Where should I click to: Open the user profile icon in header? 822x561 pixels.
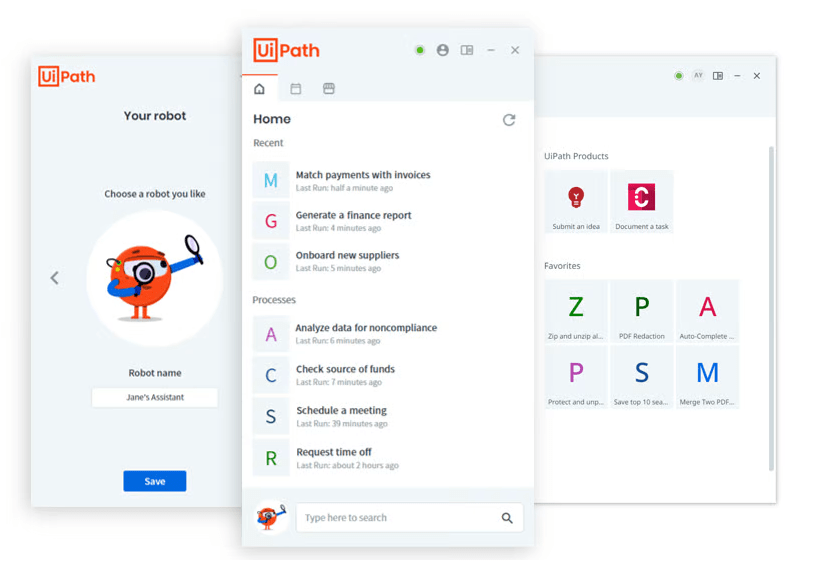tap(443, 50)
